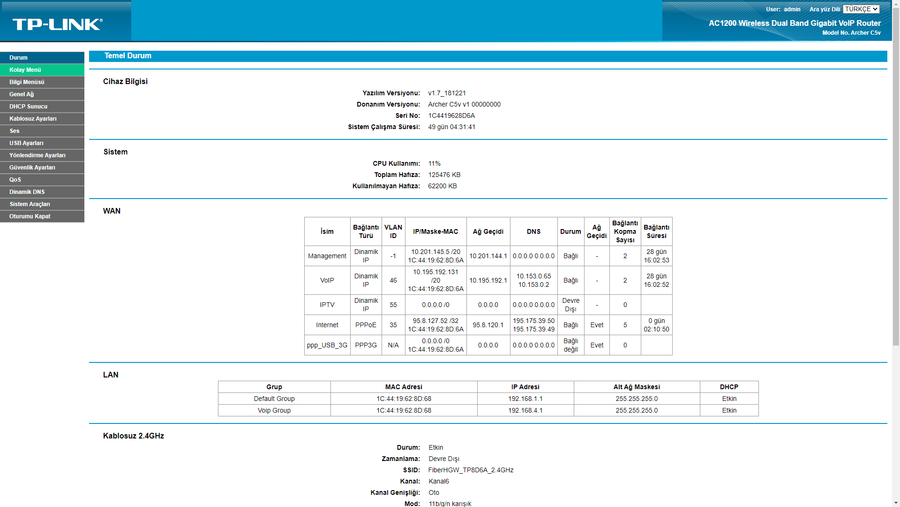Click the channel value Kanal6
Image resolution: width=900 pixels, height=507 pixels.
tap(439, 482)
